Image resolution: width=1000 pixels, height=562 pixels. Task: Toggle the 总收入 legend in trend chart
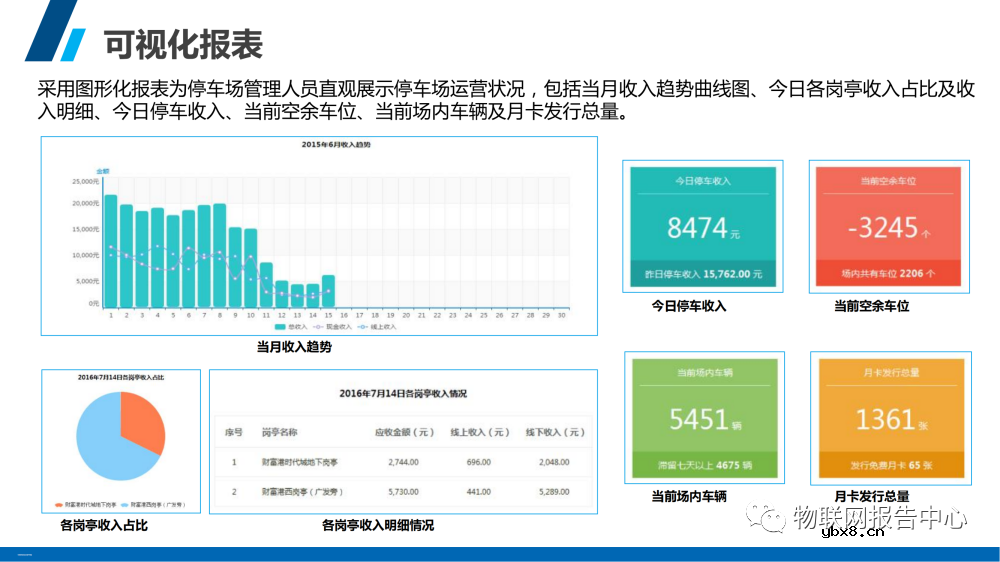point(291,327)
